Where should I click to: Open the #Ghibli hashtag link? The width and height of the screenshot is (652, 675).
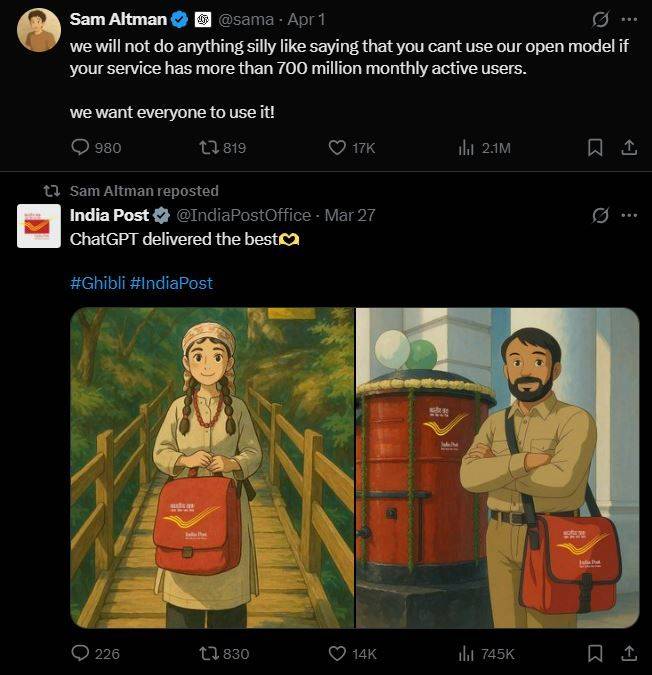(97, 283)
